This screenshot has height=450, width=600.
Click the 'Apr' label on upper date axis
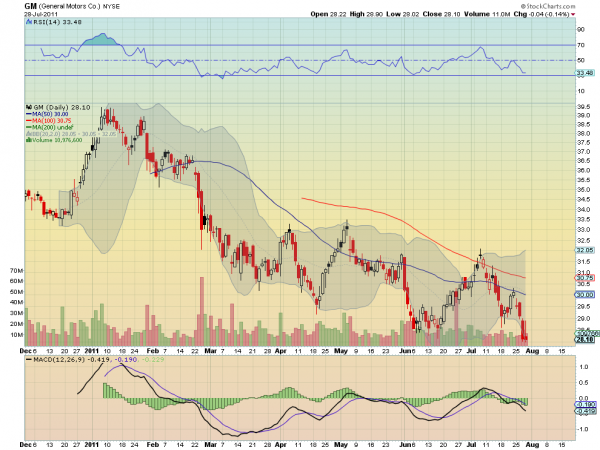click(280, 351)
